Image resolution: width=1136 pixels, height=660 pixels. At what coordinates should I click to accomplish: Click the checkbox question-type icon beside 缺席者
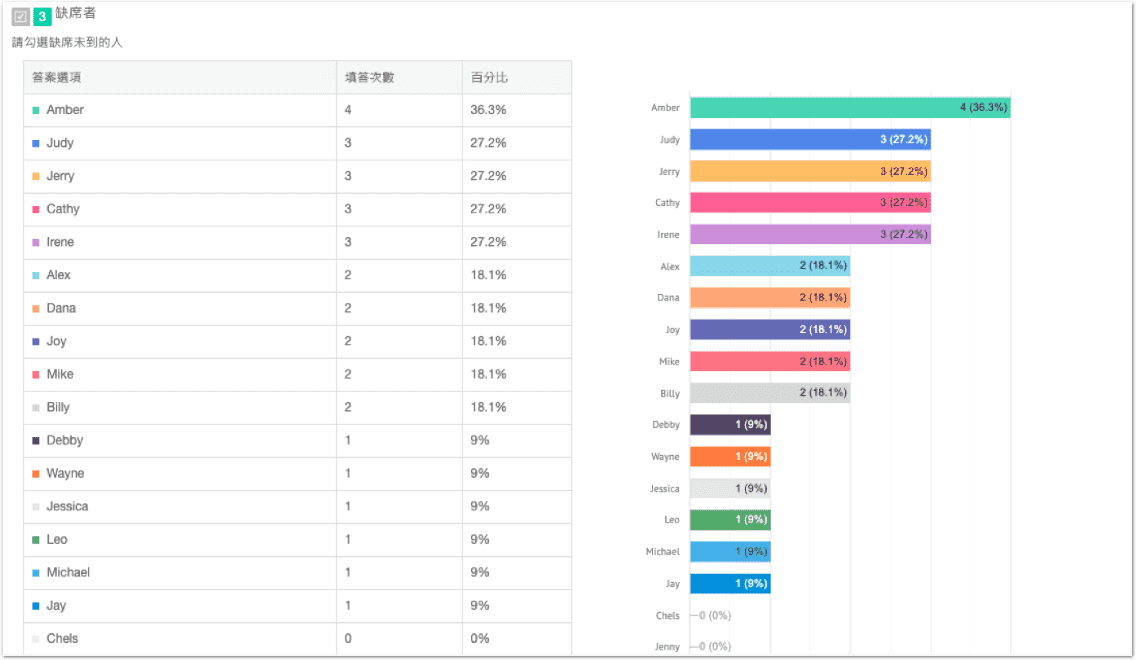pyautogui.click(x=20, y=17)
